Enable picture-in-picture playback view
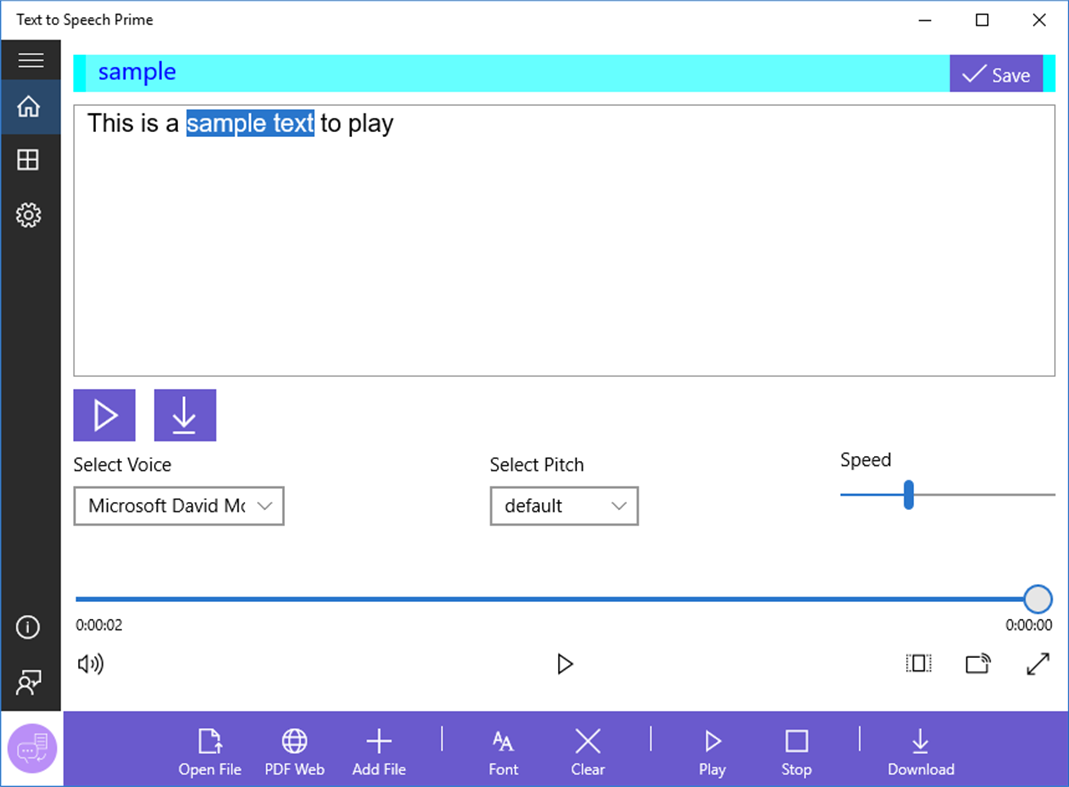The image size is (1069, 787). [917, 663]
